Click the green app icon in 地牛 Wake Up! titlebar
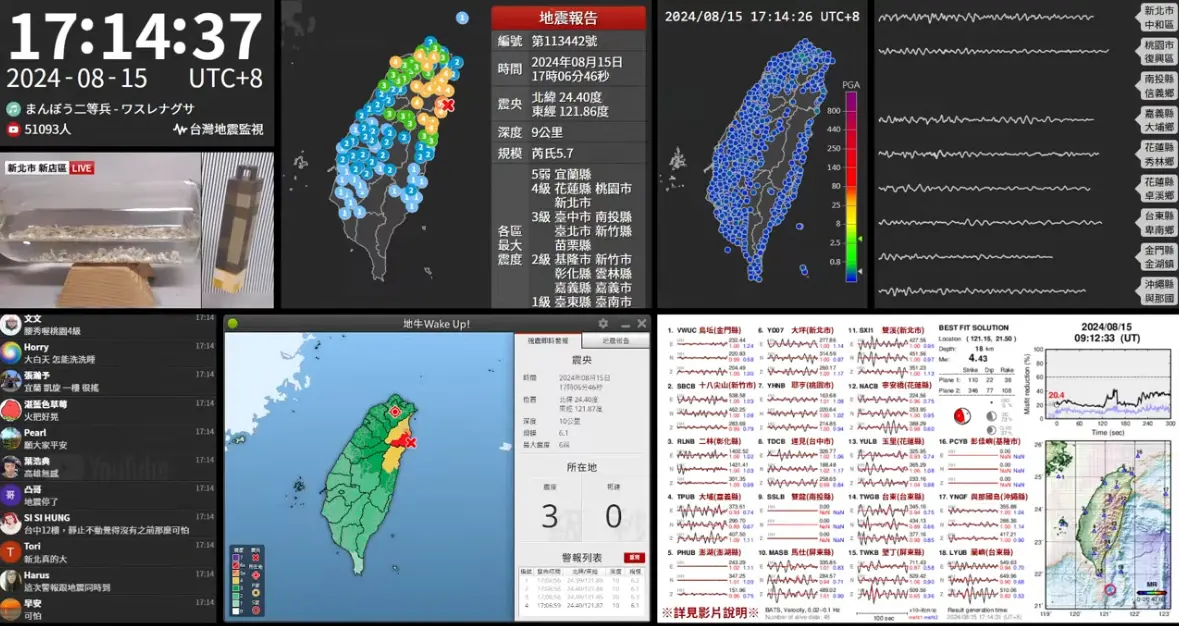 pos(232,323)
